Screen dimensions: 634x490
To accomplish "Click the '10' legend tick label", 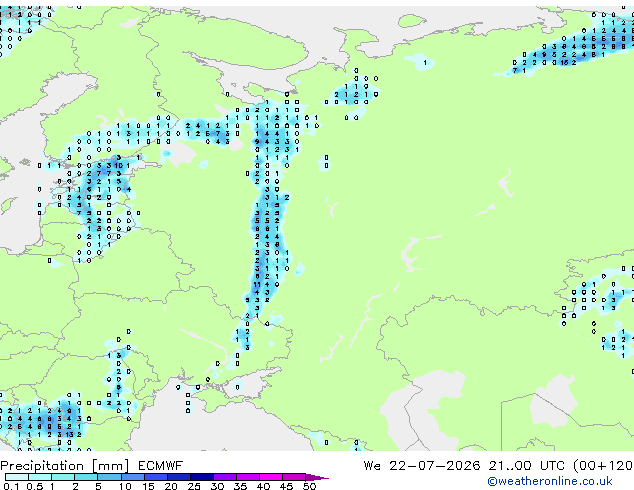I will [125, 486].
